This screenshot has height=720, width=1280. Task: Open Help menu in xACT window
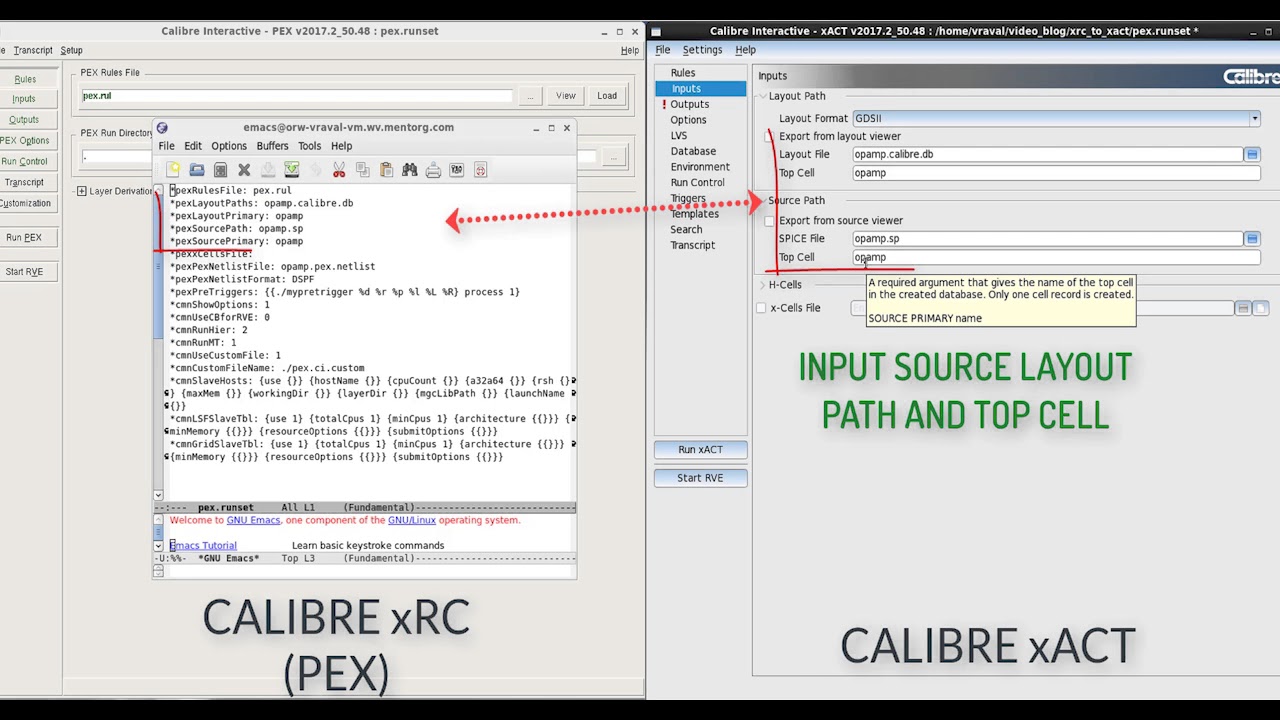click(746, 50)
